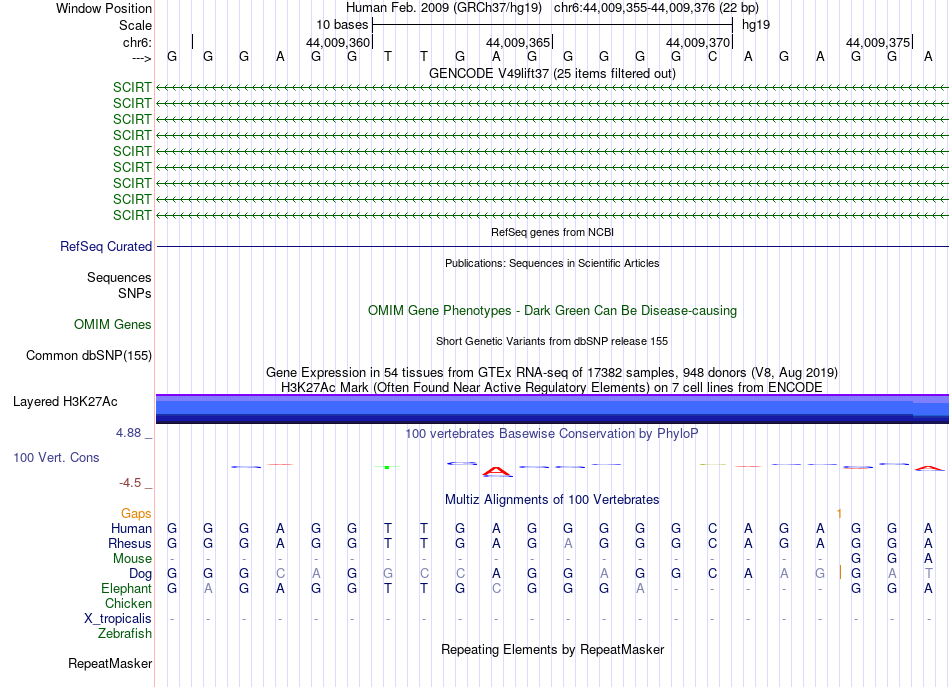This screenshot has width=950, height=687.
Task: Click the RefSeq Curated track label
Action: click(x=105, y=247)
